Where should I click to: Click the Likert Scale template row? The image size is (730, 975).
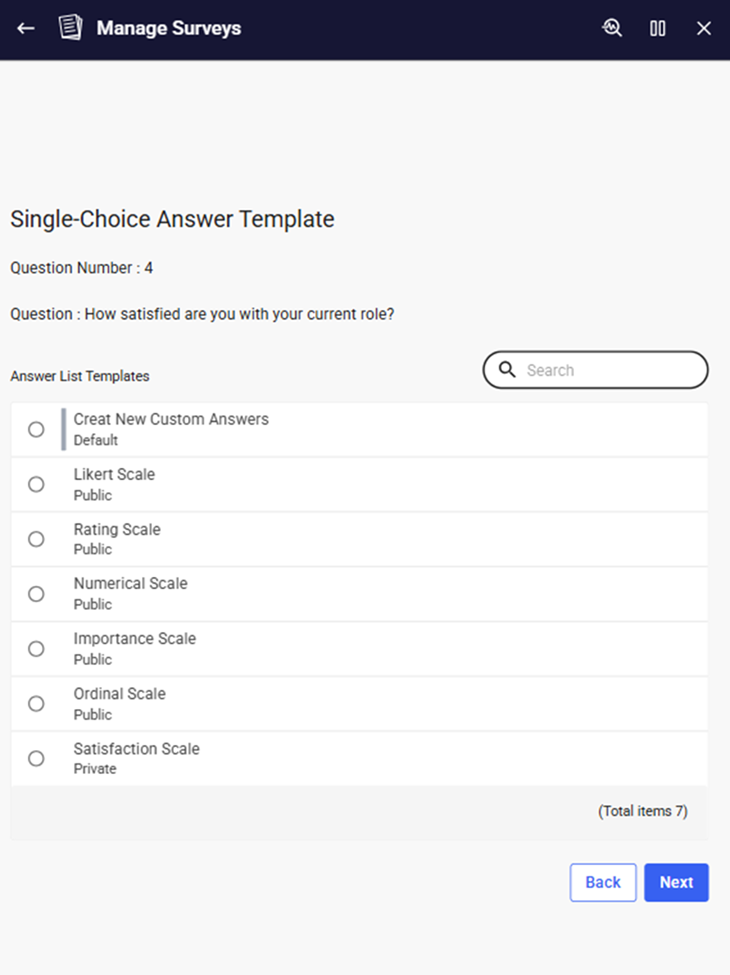coord(360,484)
